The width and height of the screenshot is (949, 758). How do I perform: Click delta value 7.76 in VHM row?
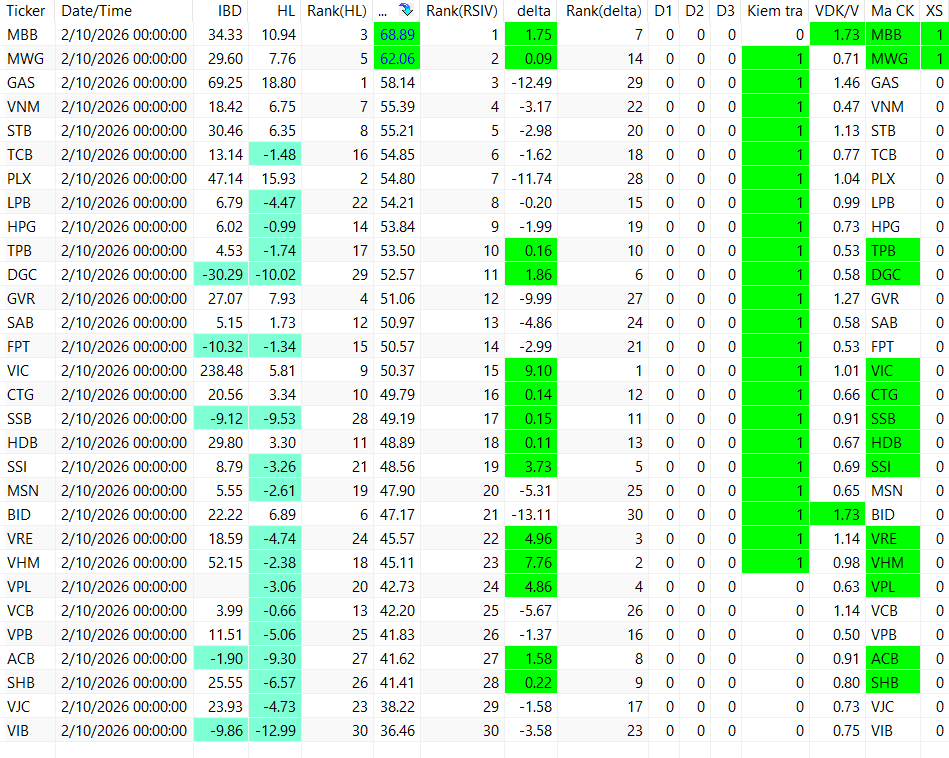click(x=531, y=563)
